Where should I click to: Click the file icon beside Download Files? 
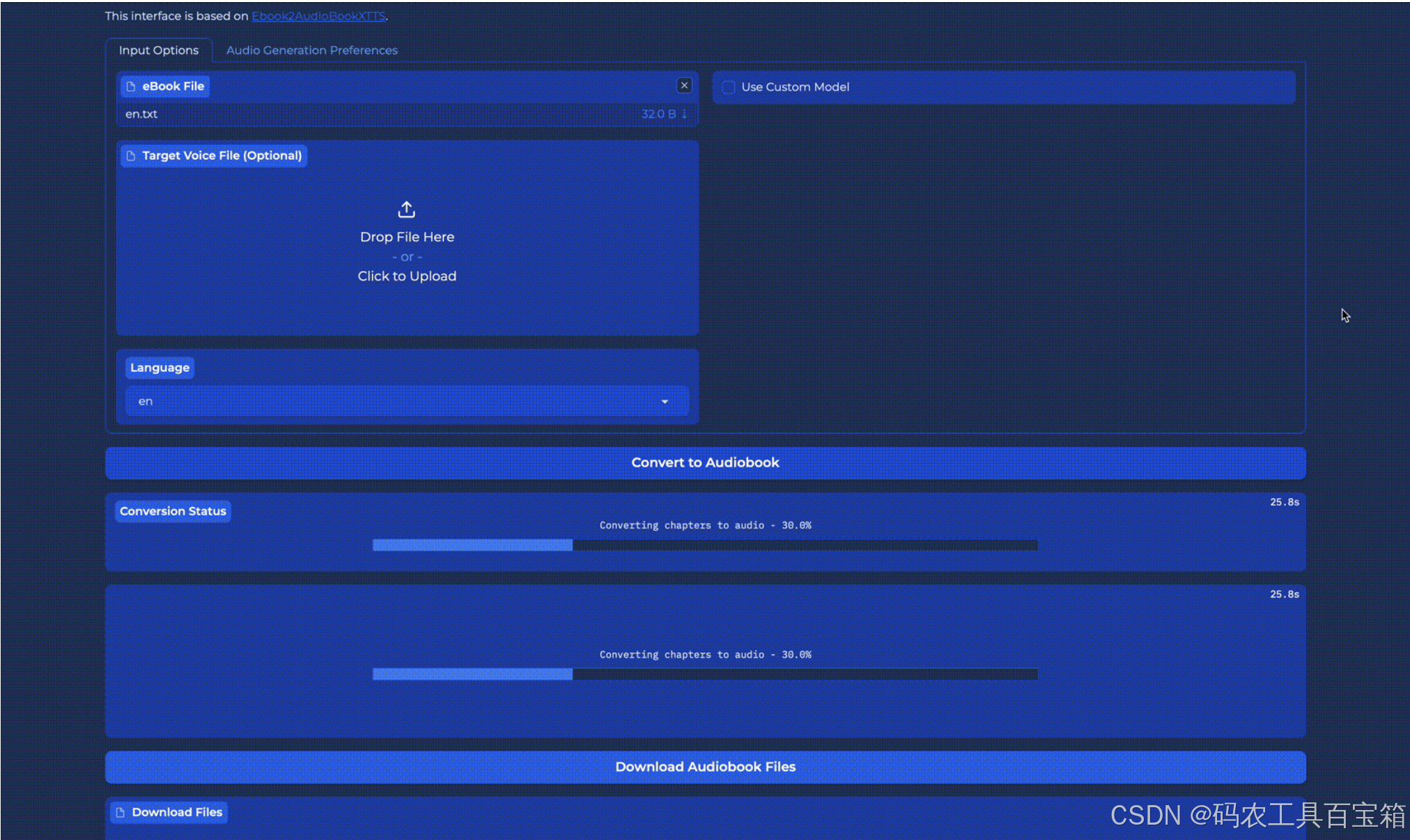click(x=121, y=812)
